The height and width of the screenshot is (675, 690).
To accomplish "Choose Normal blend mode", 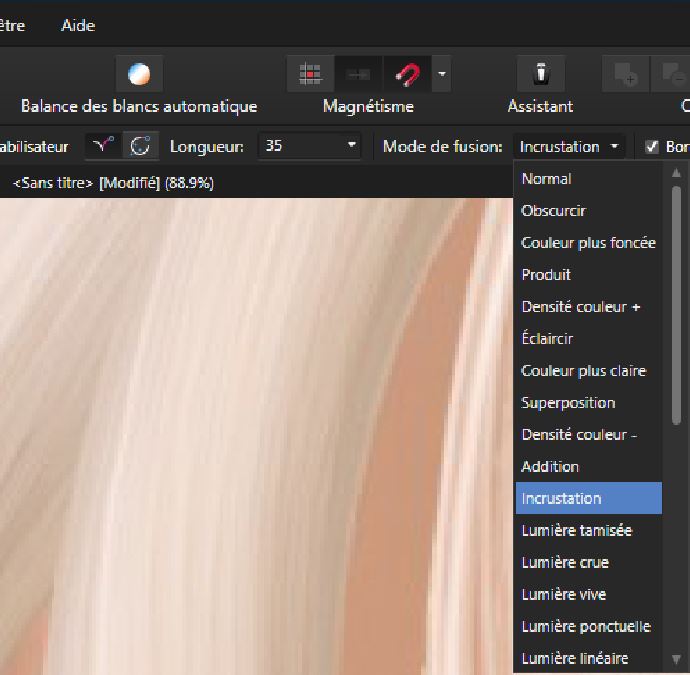I will click(x=588, y=179).
